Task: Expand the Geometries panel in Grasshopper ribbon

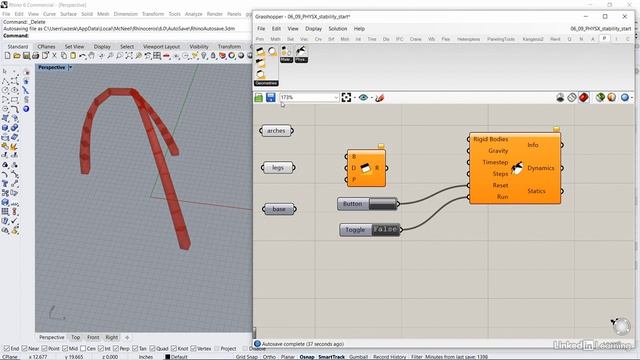Action: (x=266, y=83)
